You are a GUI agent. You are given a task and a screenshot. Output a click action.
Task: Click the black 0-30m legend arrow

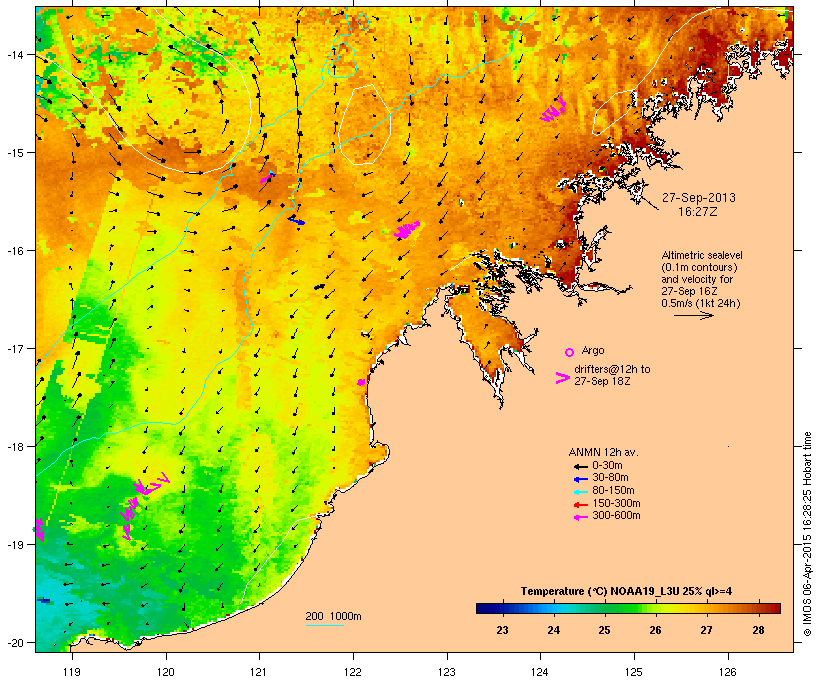click(580, 466)
